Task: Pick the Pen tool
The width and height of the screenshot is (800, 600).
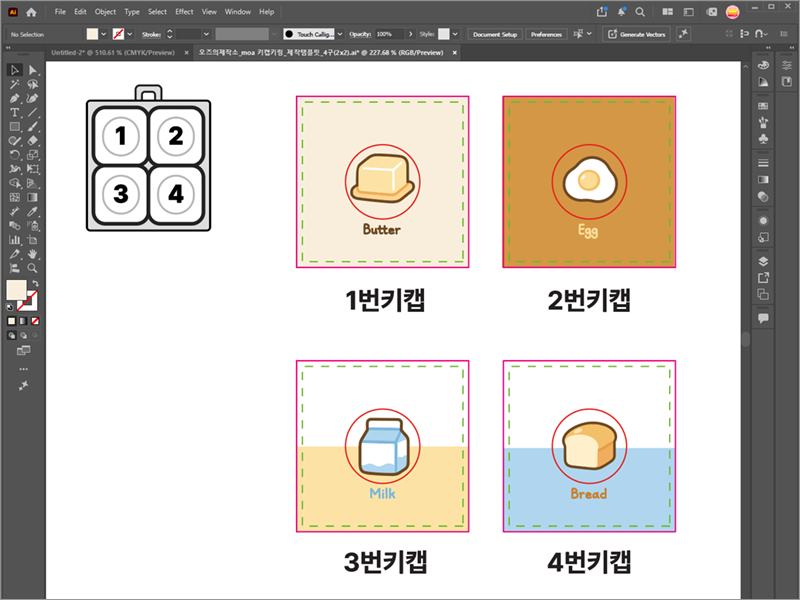Action: point(15,98)
